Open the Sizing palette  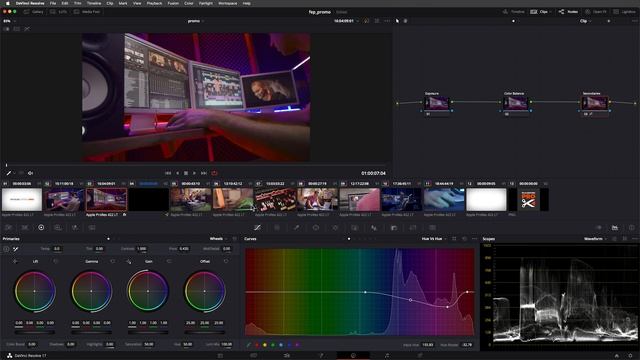click(x=413, y=227)
